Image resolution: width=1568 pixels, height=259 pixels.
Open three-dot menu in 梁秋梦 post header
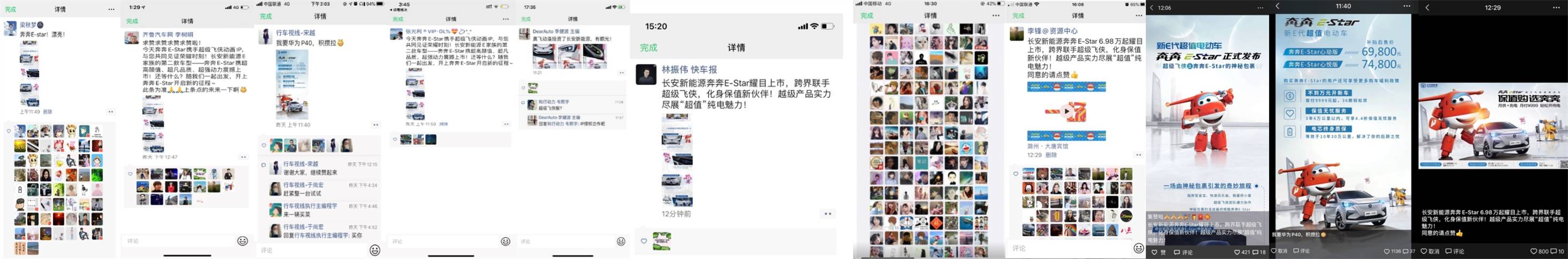(111, 9)
